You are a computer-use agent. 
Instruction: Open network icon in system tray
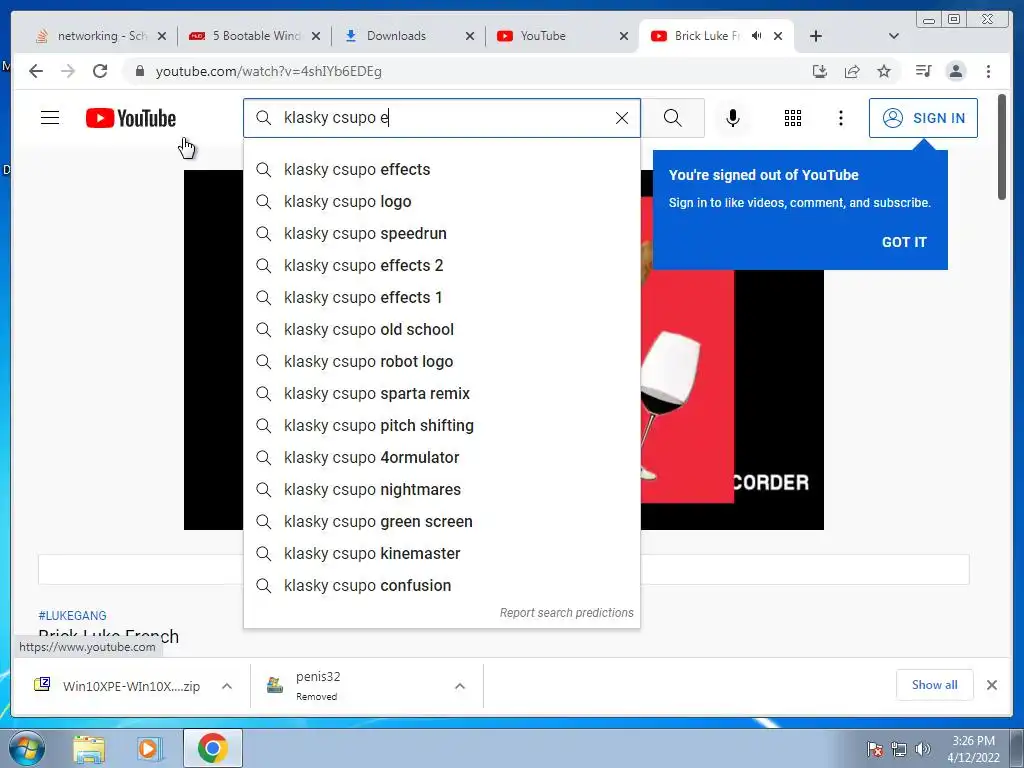click(899, 749)
